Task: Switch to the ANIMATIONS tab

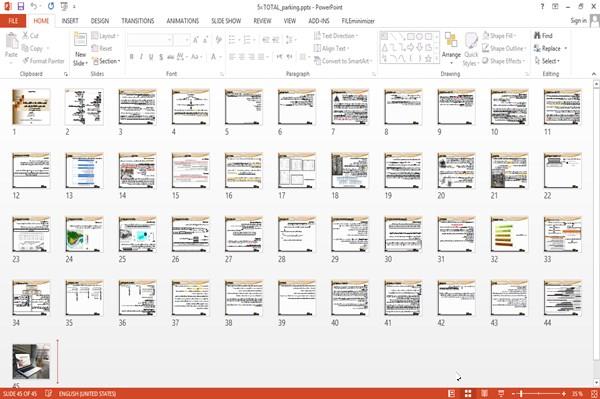Action: (183, 21)
